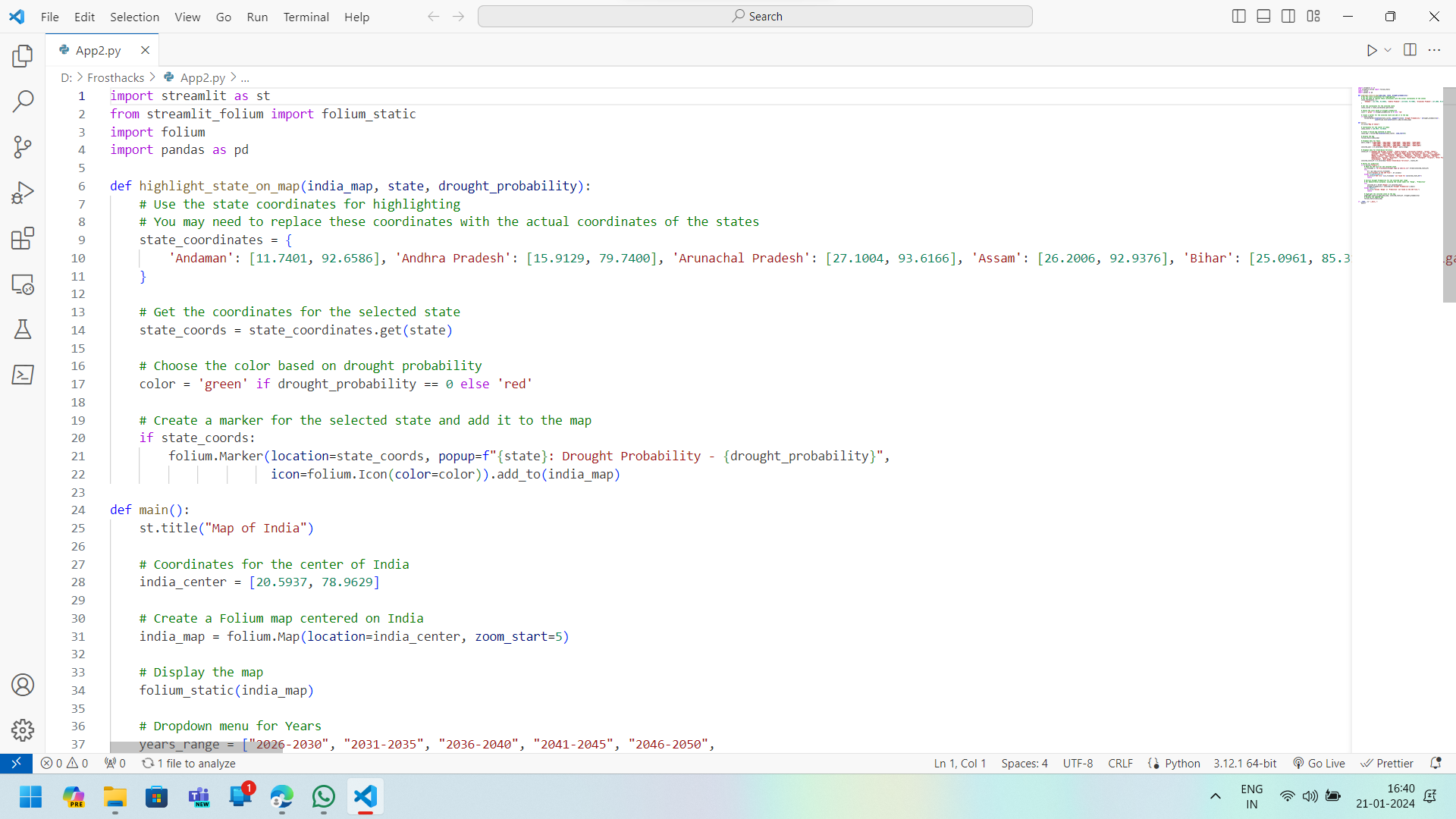This screenshot has height=819, width=1456.
Task: Show hidden system tray icons chevron
Action: pyautogui.click(x=1216, y=796)
